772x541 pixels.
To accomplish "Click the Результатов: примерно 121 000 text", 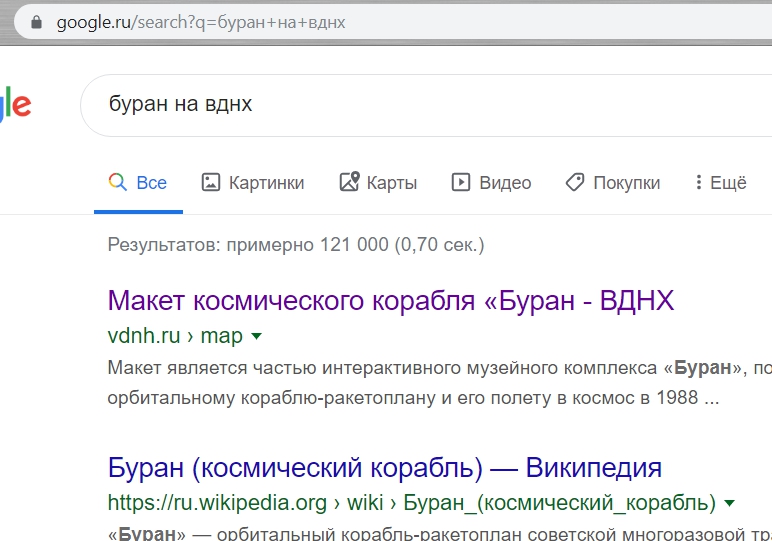I will 296,245.
